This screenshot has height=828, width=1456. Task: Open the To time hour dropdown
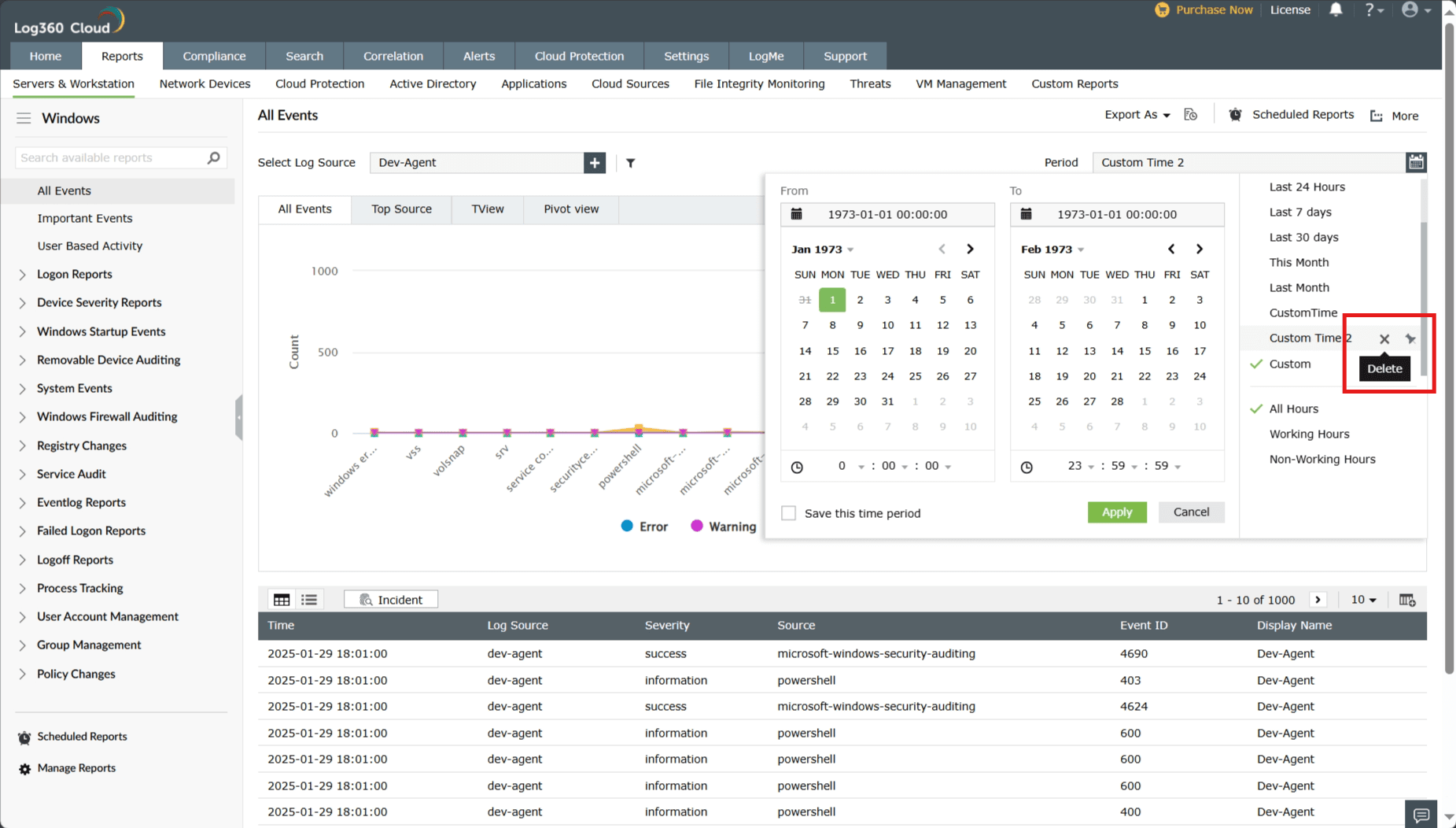click(1080, 466)
